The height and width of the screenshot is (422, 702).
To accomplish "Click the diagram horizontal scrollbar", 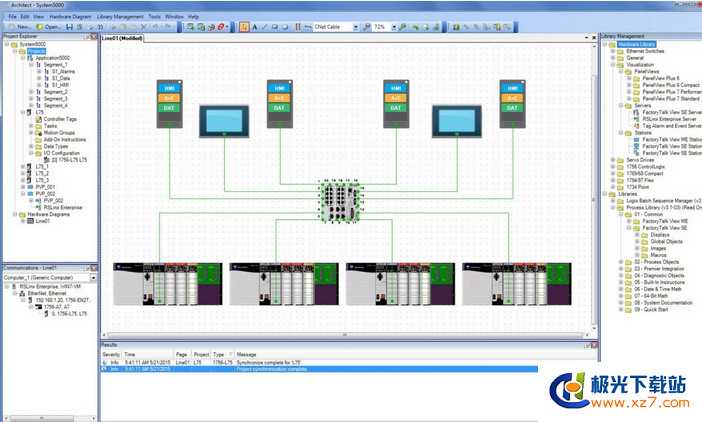I will coord(345,335).
